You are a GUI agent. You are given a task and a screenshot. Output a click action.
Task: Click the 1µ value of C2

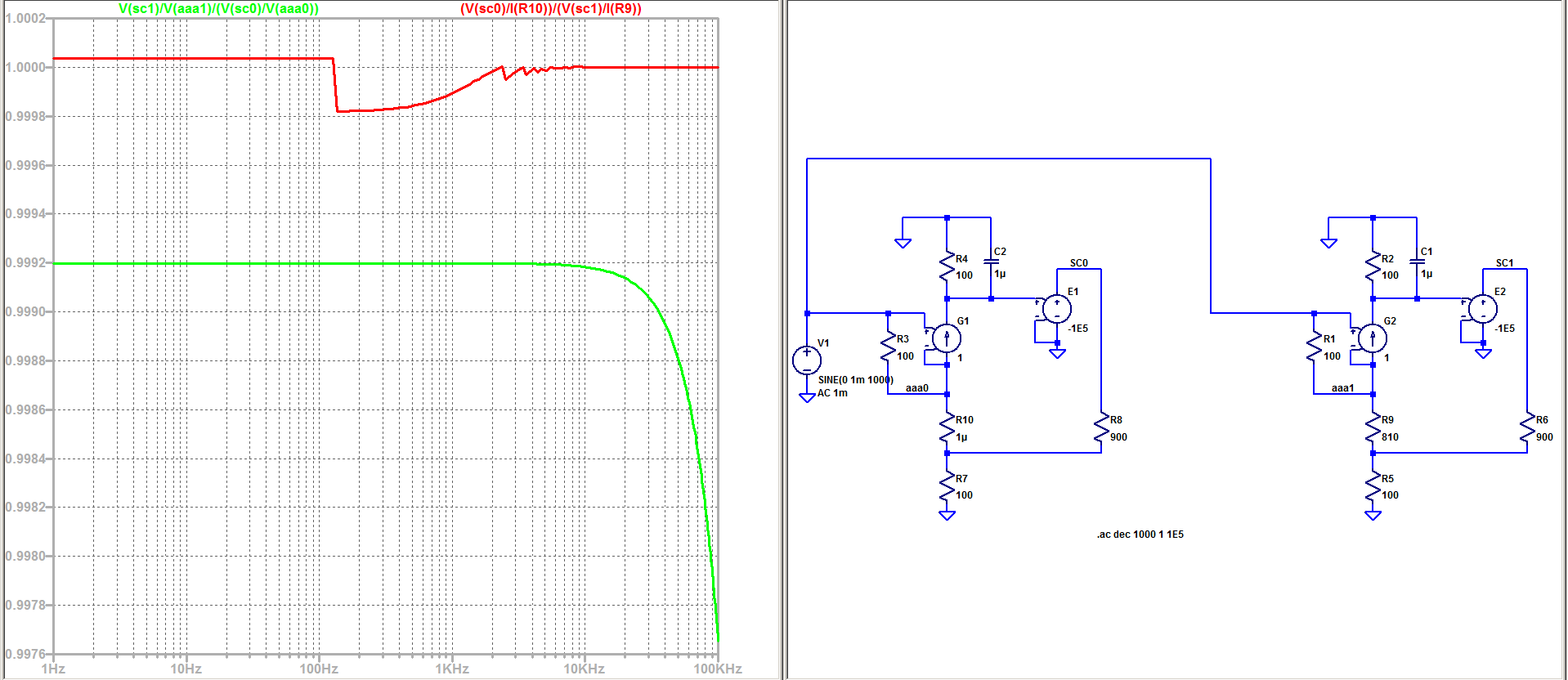click(1000, 274)
